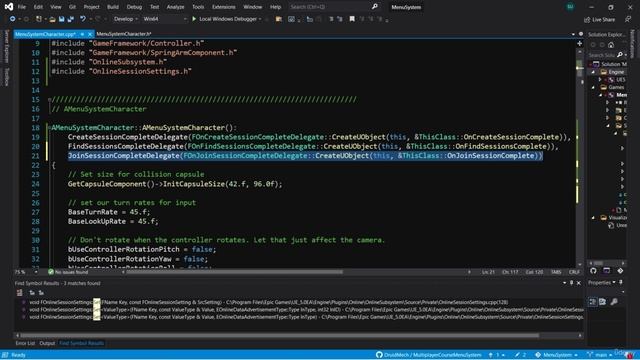This screenshot has height=360, width=640.
Task: Open the Toolbox side tab
Action: (x=6, y=77)
